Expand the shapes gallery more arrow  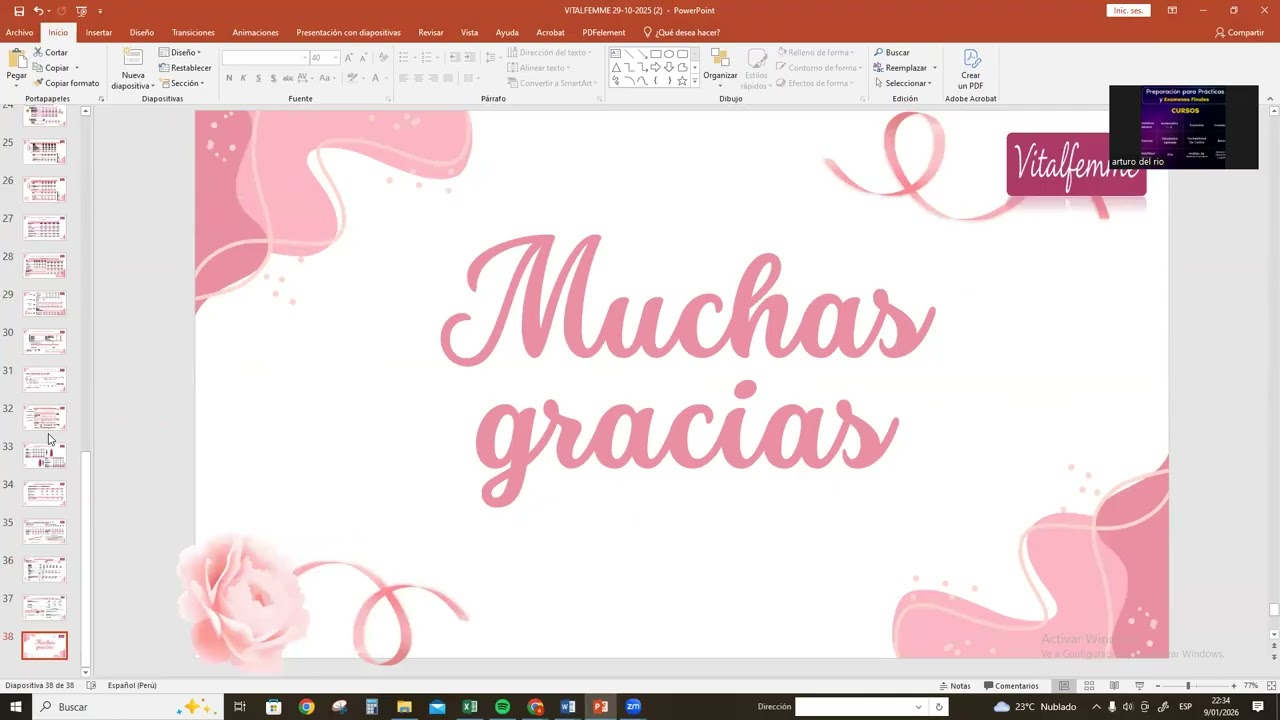pyautogui.click(x=696, y=83)
